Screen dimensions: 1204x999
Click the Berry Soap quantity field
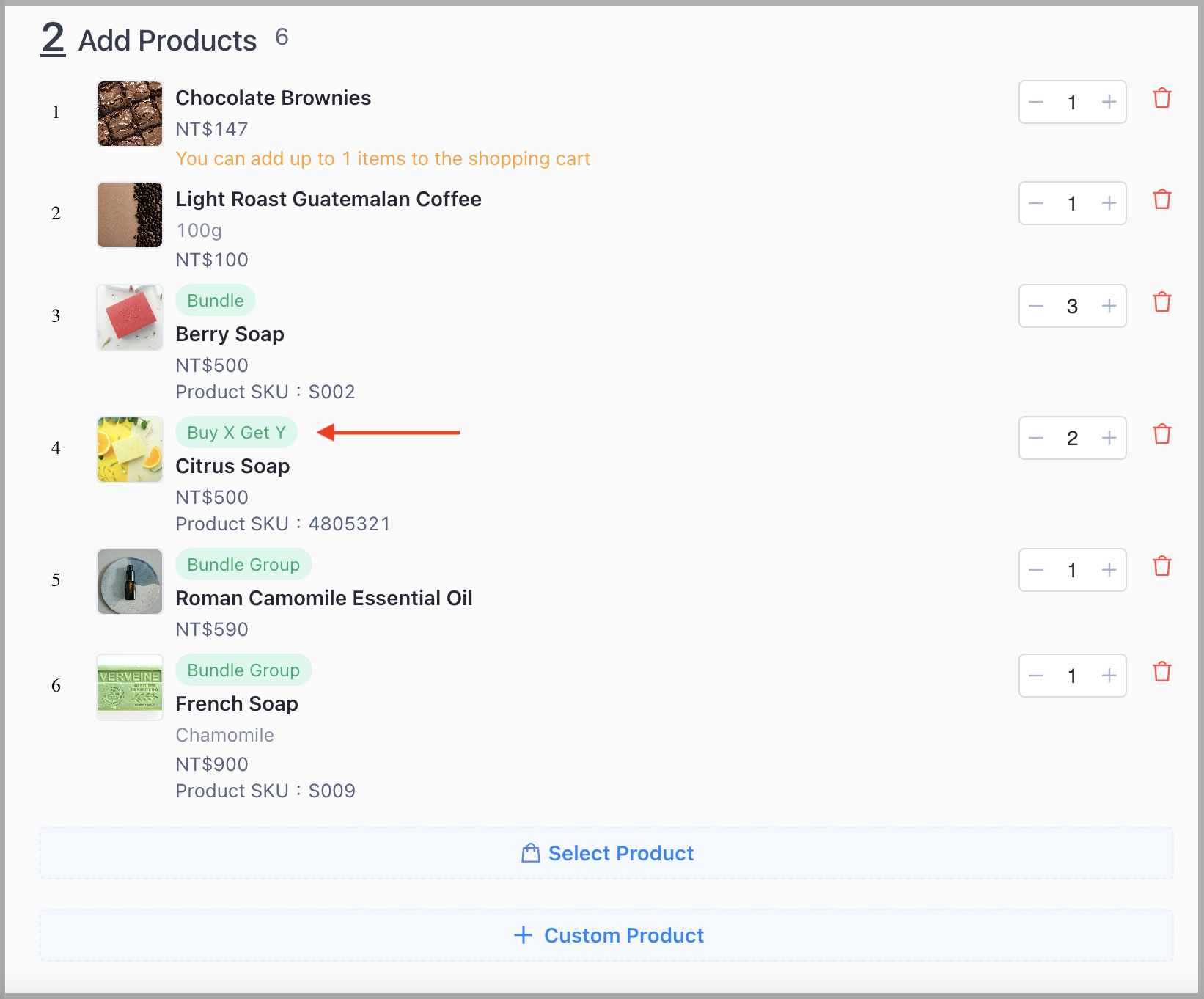pos(1072,306)
